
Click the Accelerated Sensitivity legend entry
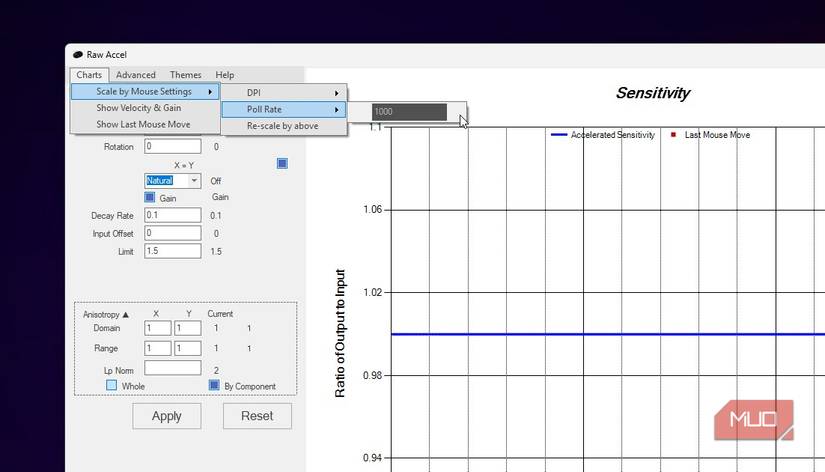coord(602,135)
